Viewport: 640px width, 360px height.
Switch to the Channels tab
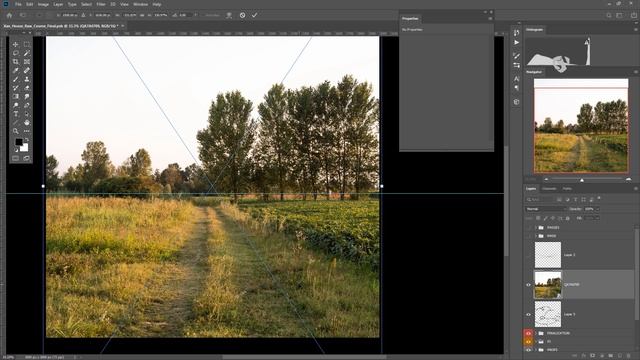549,189
